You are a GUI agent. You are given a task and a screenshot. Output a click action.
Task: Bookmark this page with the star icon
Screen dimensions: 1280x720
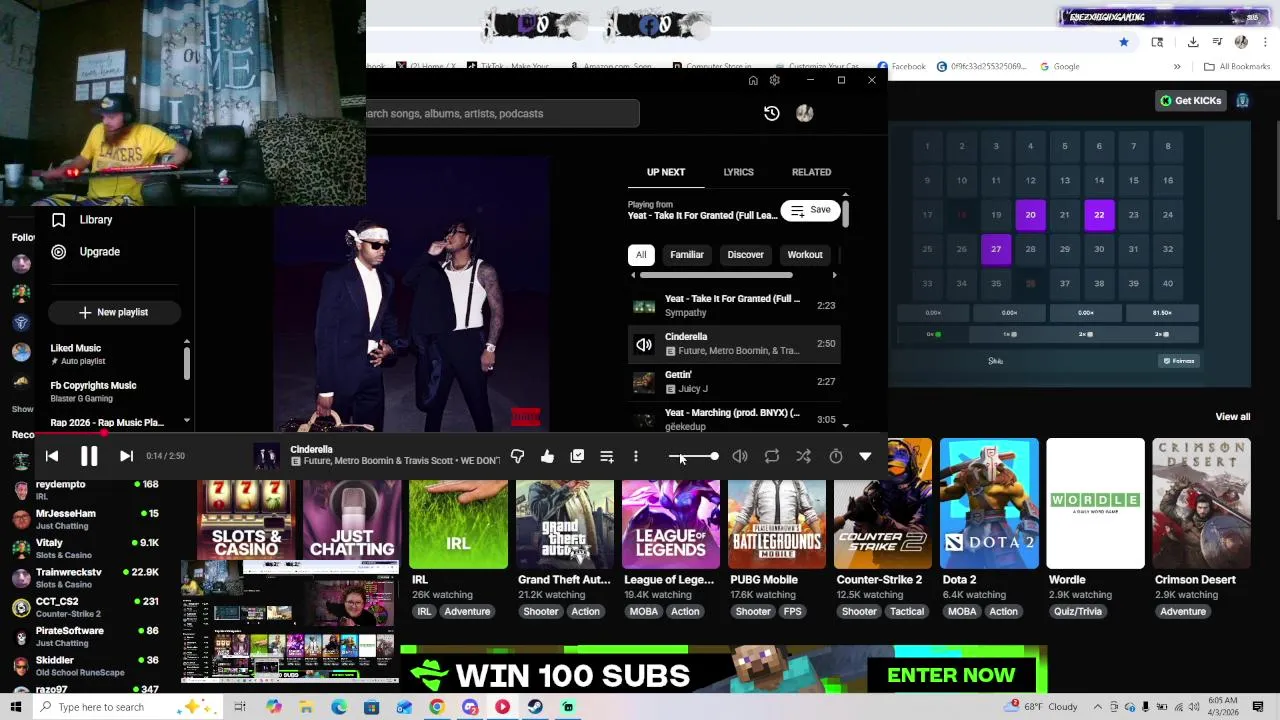pyautogui.click(x=1124, y=42)
